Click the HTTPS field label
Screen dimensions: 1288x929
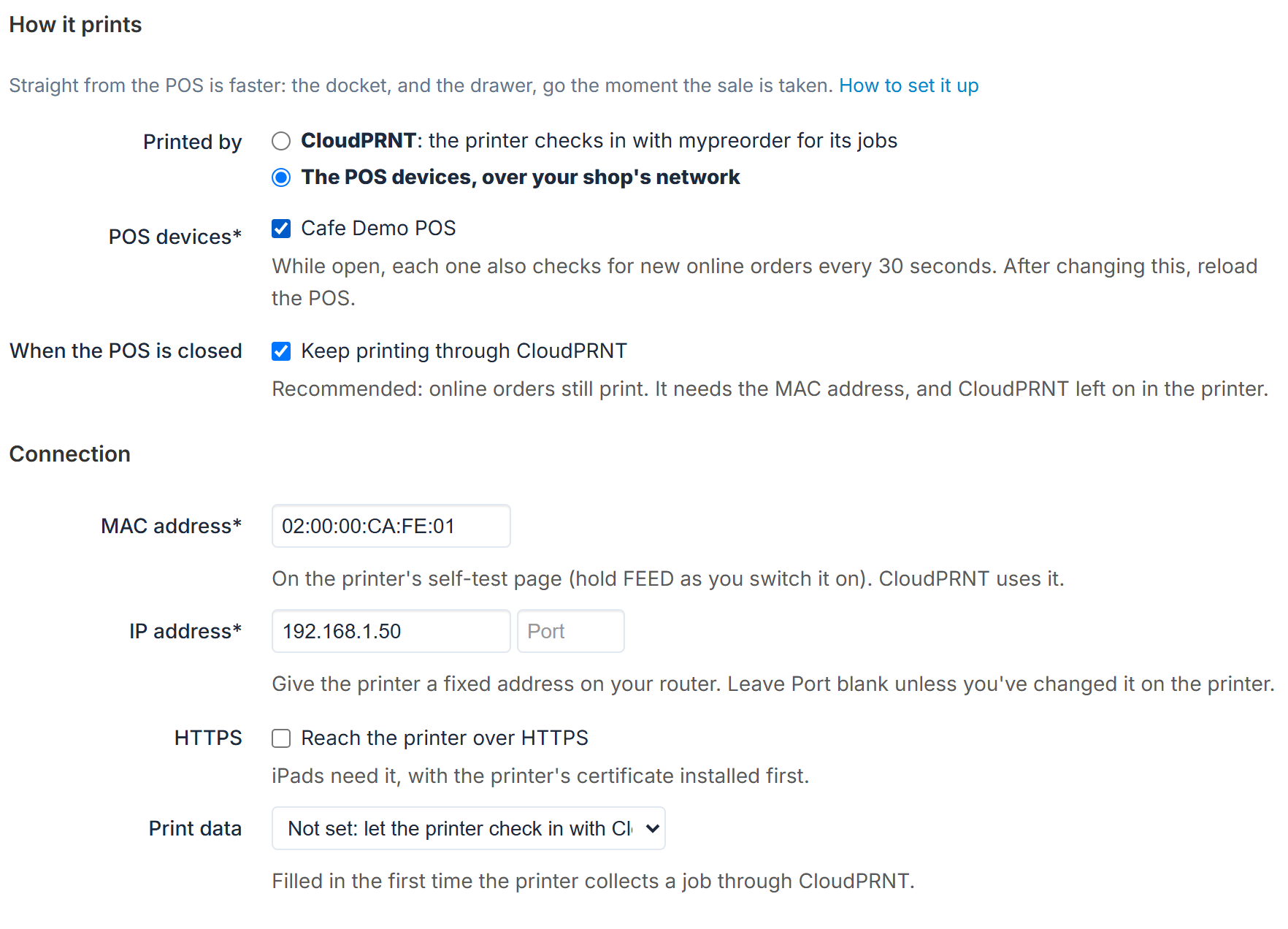(x=208, y=738)
